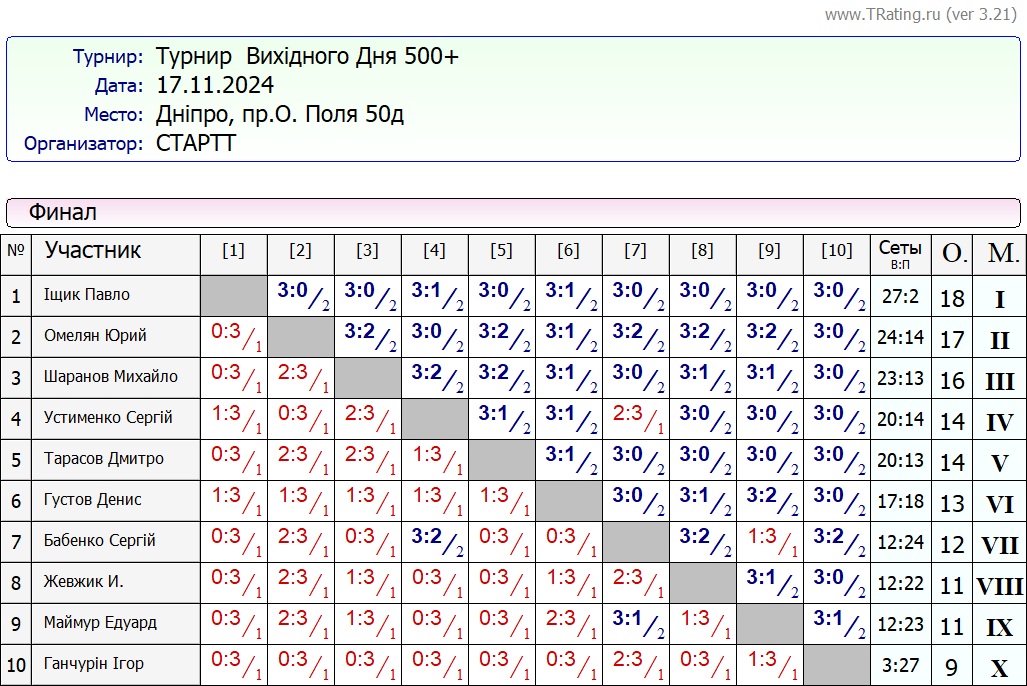
Task: Click the www.TRating.ru link at top
Action: [x=883, y=15]
